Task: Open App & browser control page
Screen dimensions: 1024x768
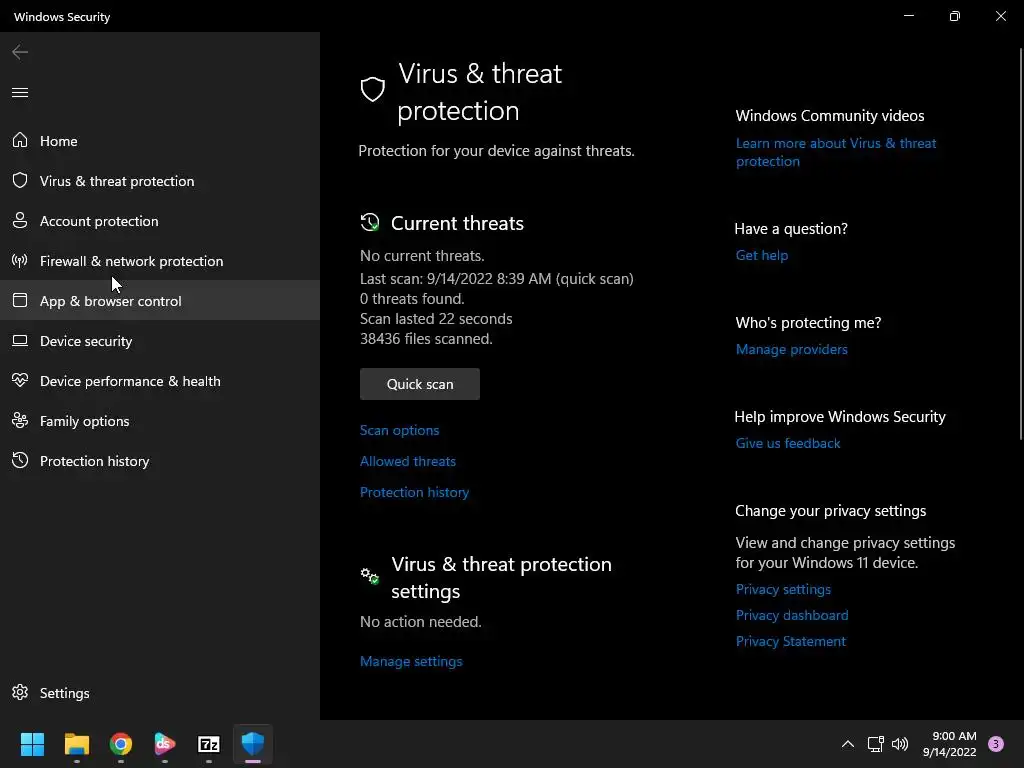Action: point(110,301)
